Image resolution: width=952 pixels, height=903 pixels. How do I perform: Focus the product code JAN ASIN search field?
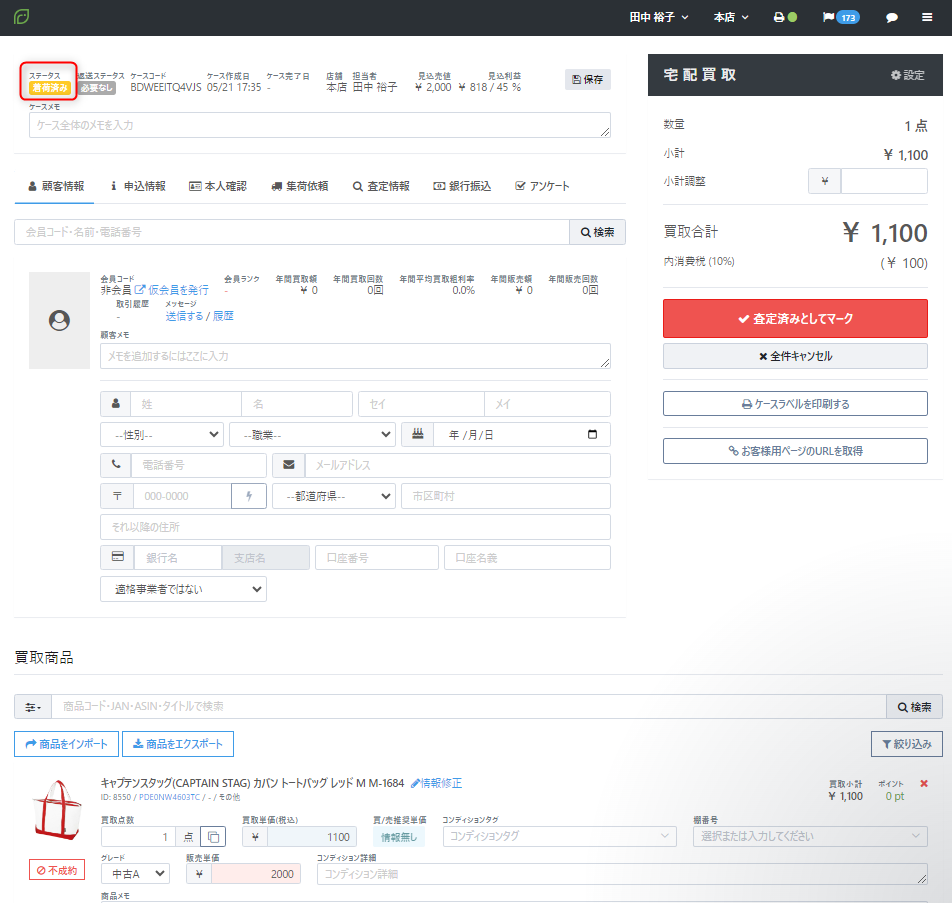click(469, 707)
